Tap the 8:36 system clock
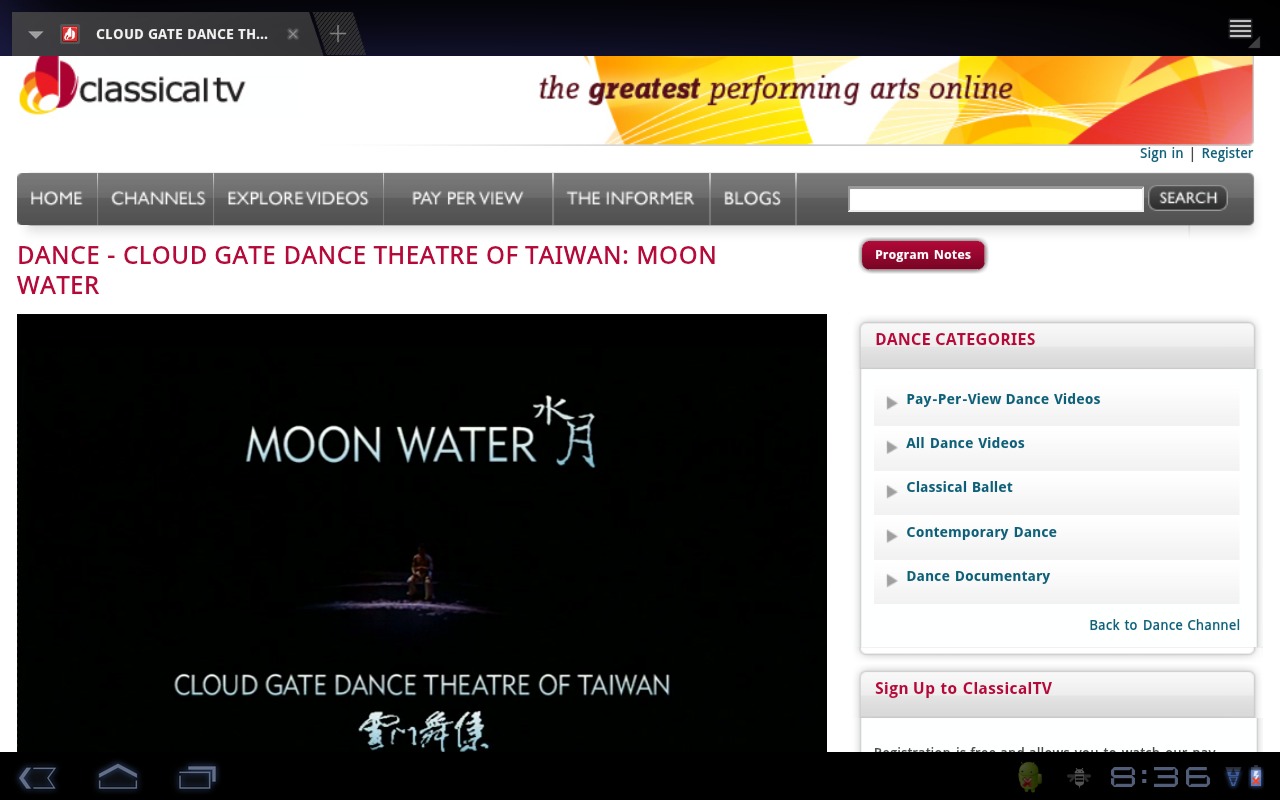Viewport: 1280px width, 800px height. click(x=1160, y=777)
